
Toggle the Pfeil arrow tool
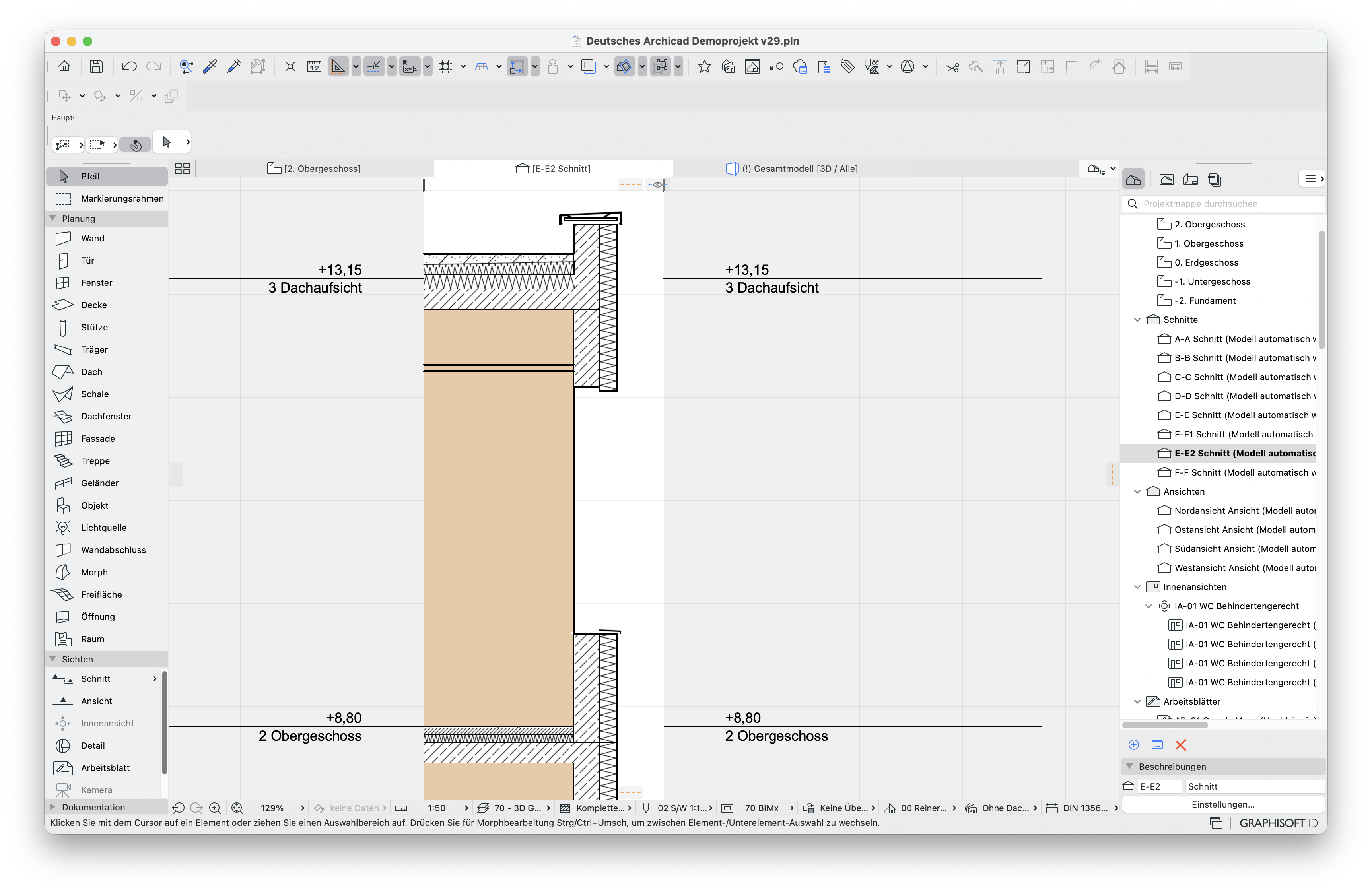point(107,176)
